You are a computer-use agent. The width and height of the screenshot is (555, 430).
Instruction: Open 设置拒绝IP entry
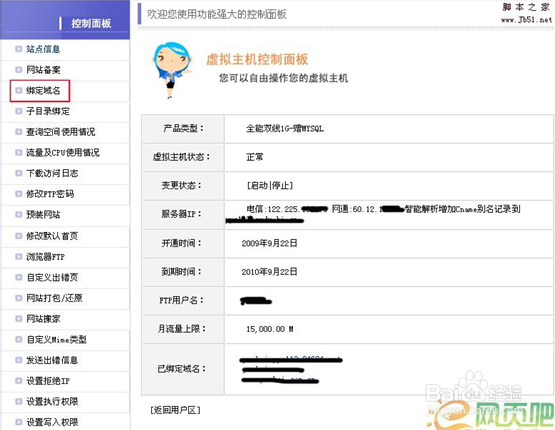pos(48,381)
